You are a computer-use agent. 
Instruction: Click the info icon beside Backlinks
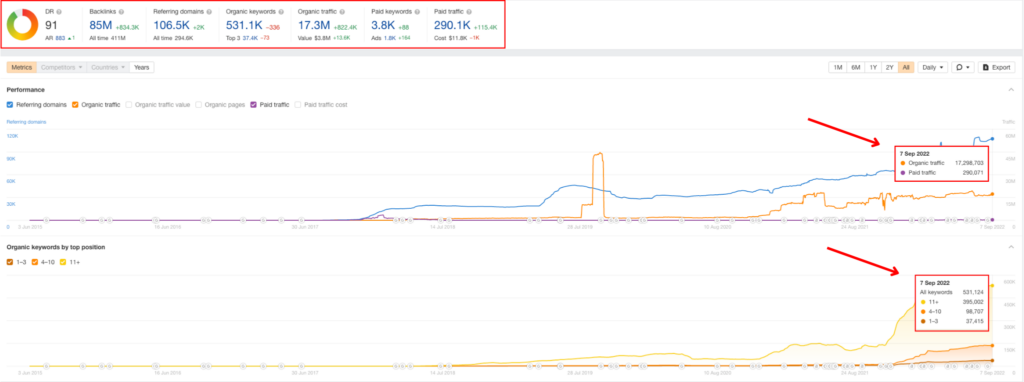(121, 12)
